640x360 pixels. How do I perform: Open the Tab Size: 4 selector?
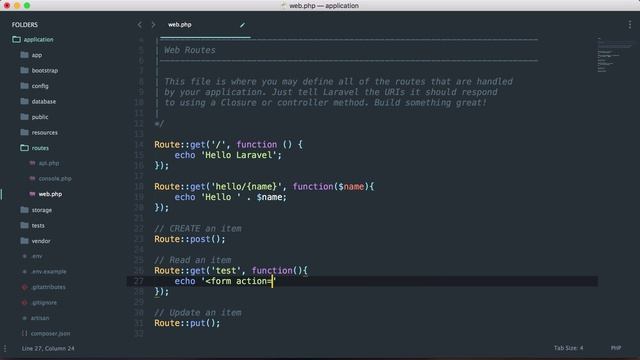click(x=569, y=348)
